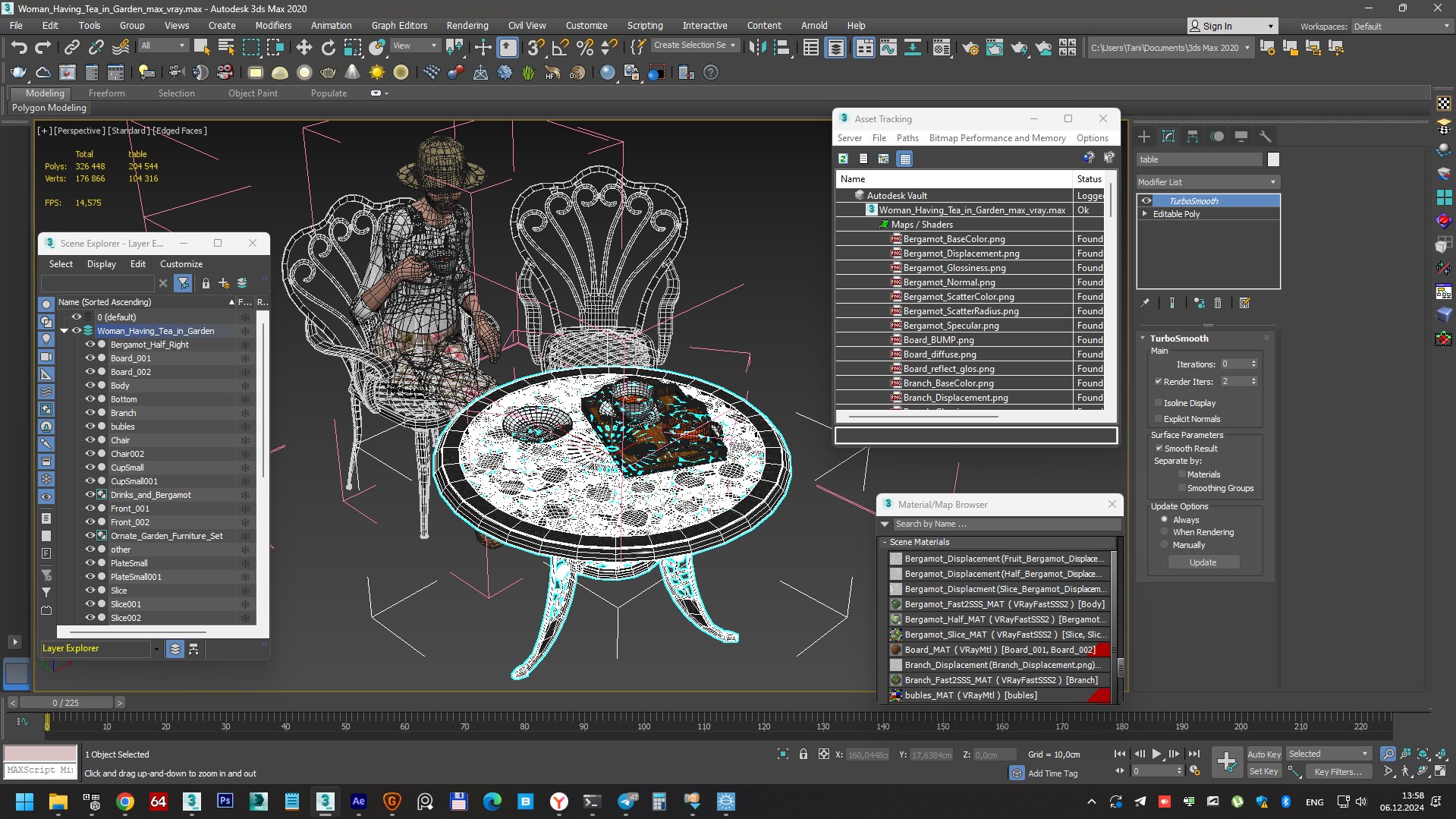This screenshot has width=1456, height=819.
Task: Switch Asset Tracking to table view icon
Action: 904,159
